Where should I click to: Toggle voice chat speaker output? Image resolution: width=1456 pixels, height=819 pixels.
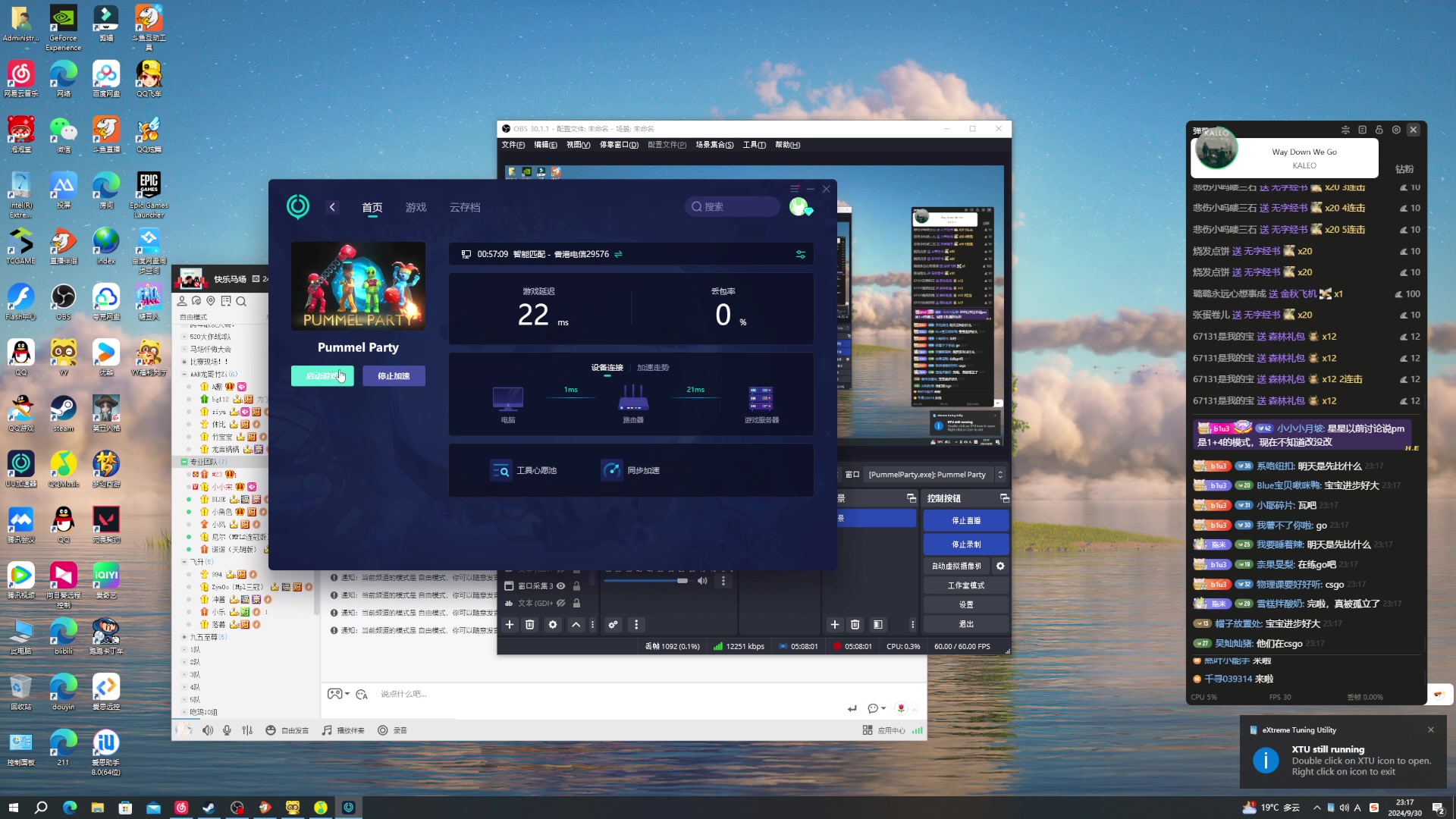click(208, 730)
